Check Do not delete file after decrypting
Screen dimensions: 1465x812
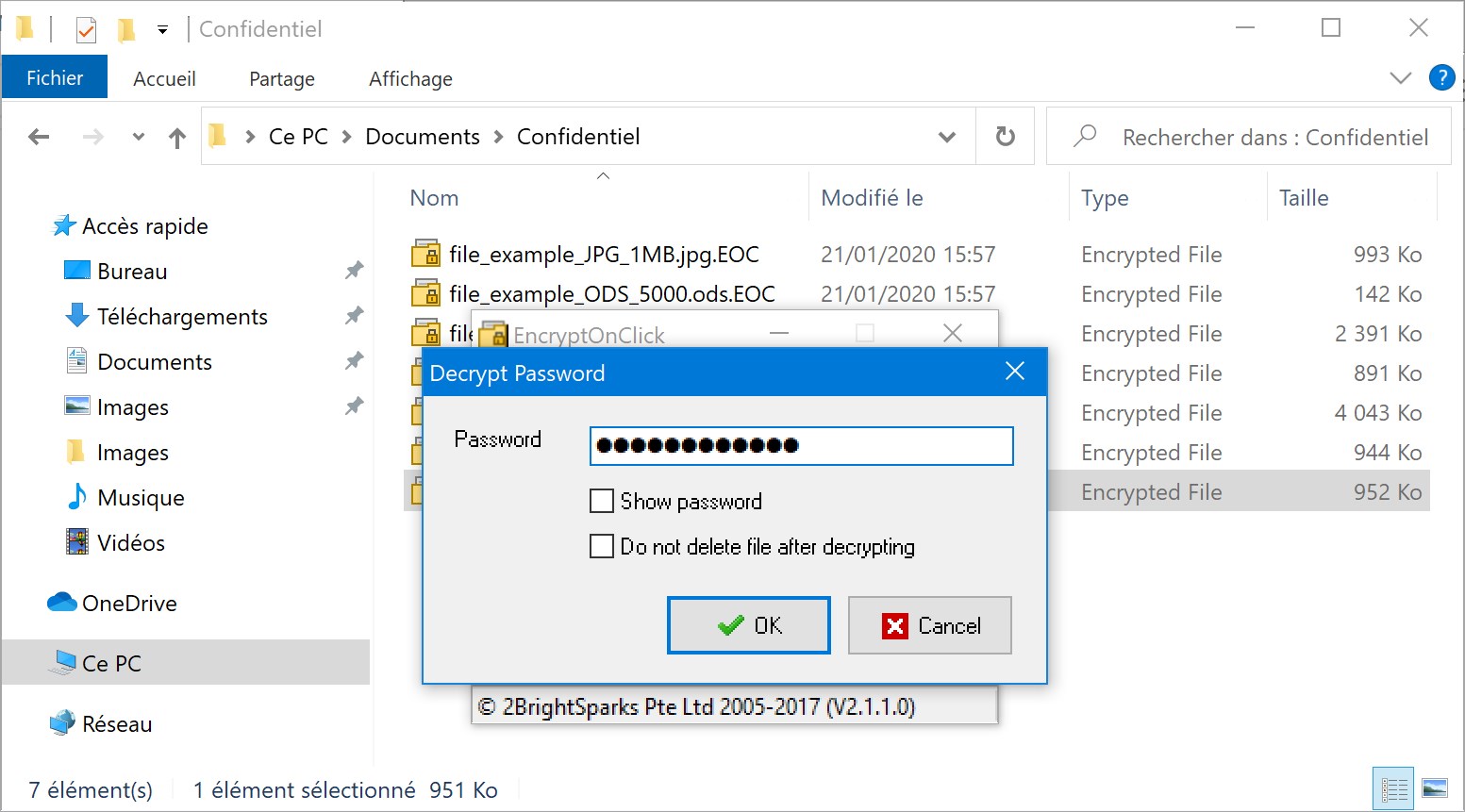pyautogui.click(x=602, y=546)
